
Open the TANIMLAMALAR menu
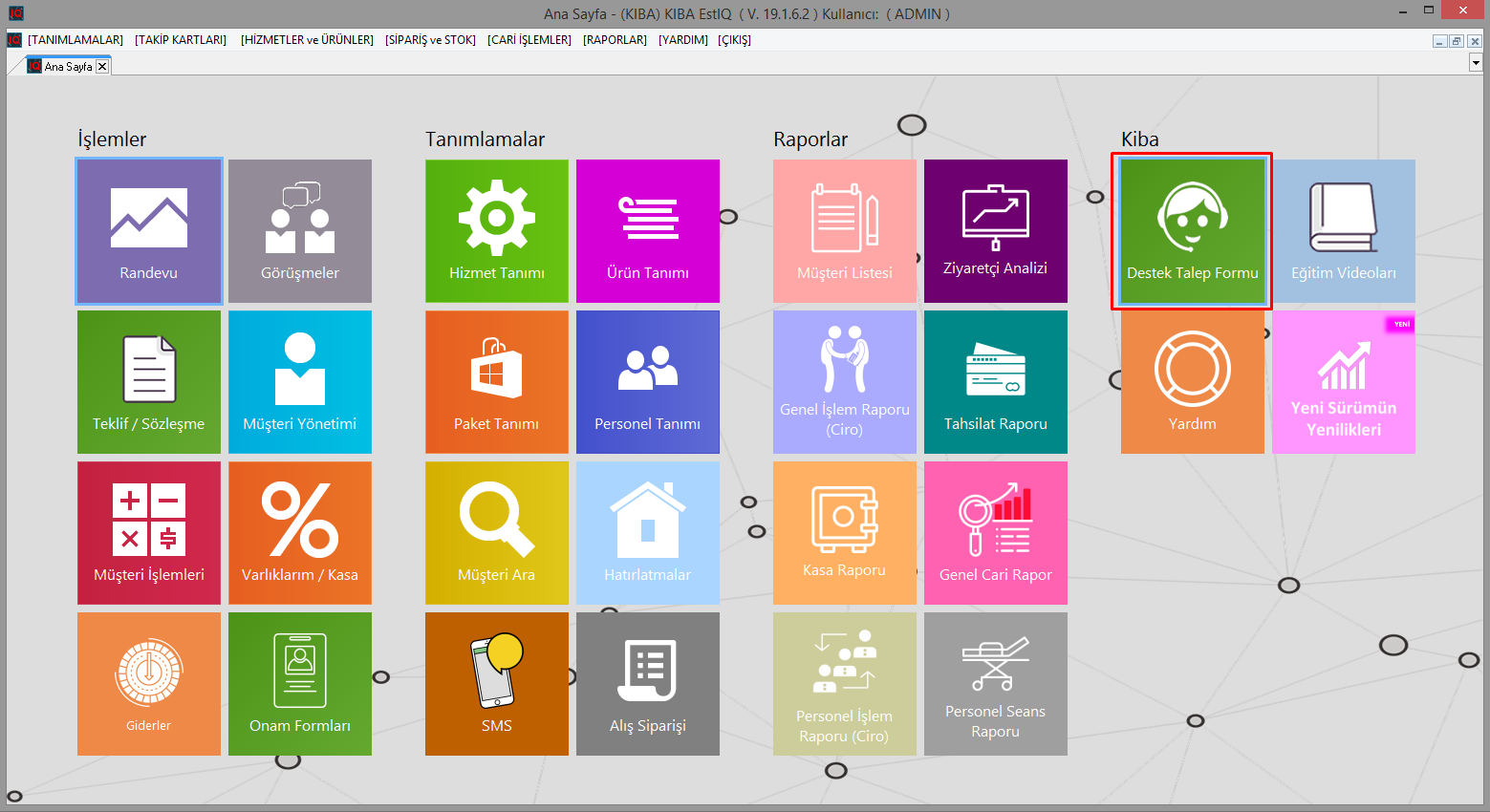(x=76, y=40)
